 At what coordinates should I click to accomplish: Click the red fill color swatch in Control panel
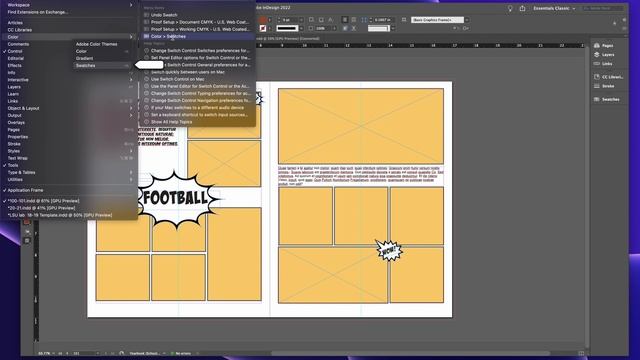click(263, 20)
